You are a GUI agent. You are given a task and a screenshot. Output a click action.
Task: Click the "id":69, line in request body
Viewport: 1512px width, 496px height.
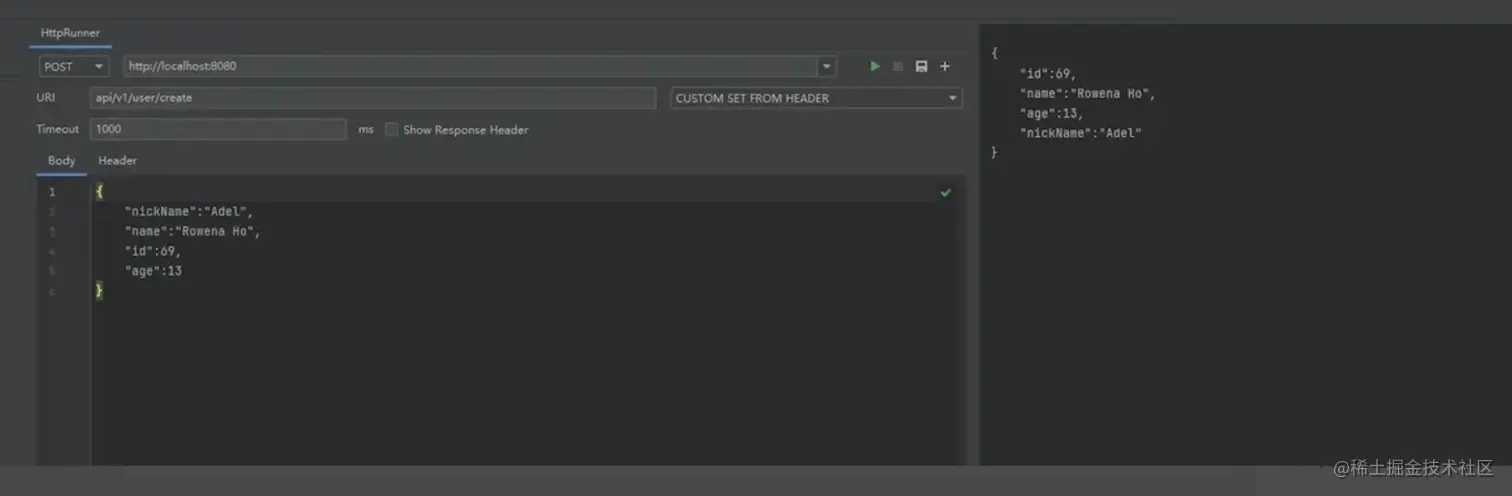[153, 252]
